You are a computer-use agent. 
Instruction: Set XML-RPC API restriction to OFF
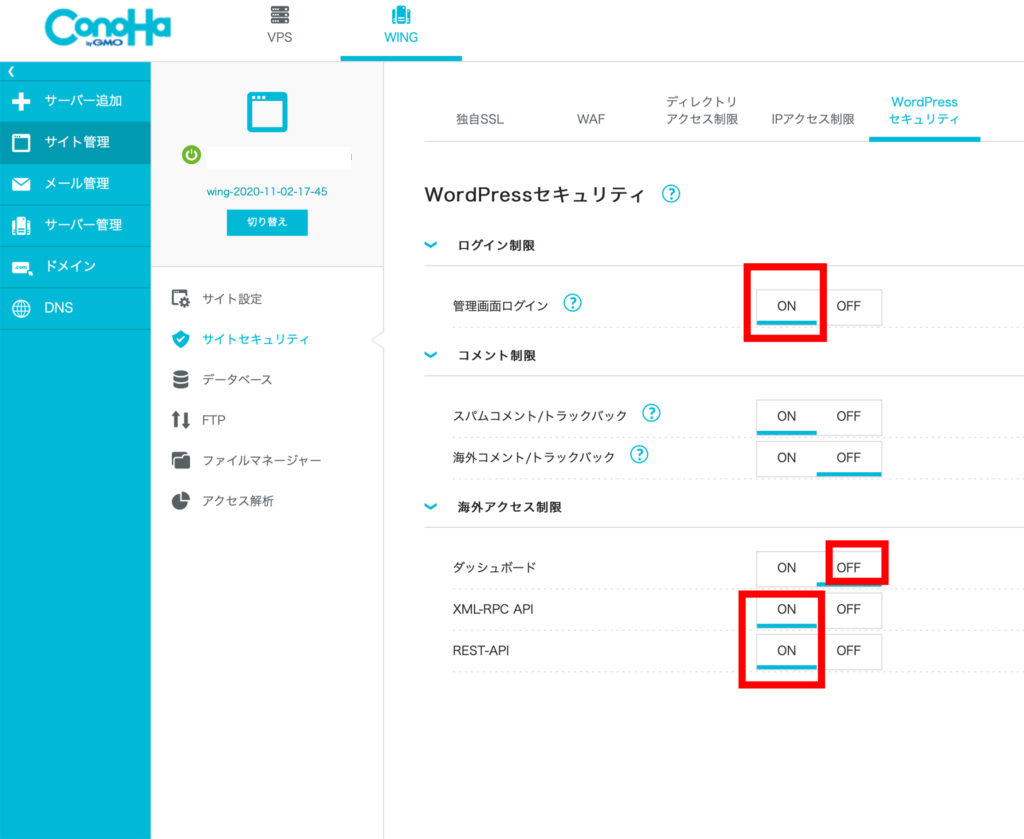[848, 609]
